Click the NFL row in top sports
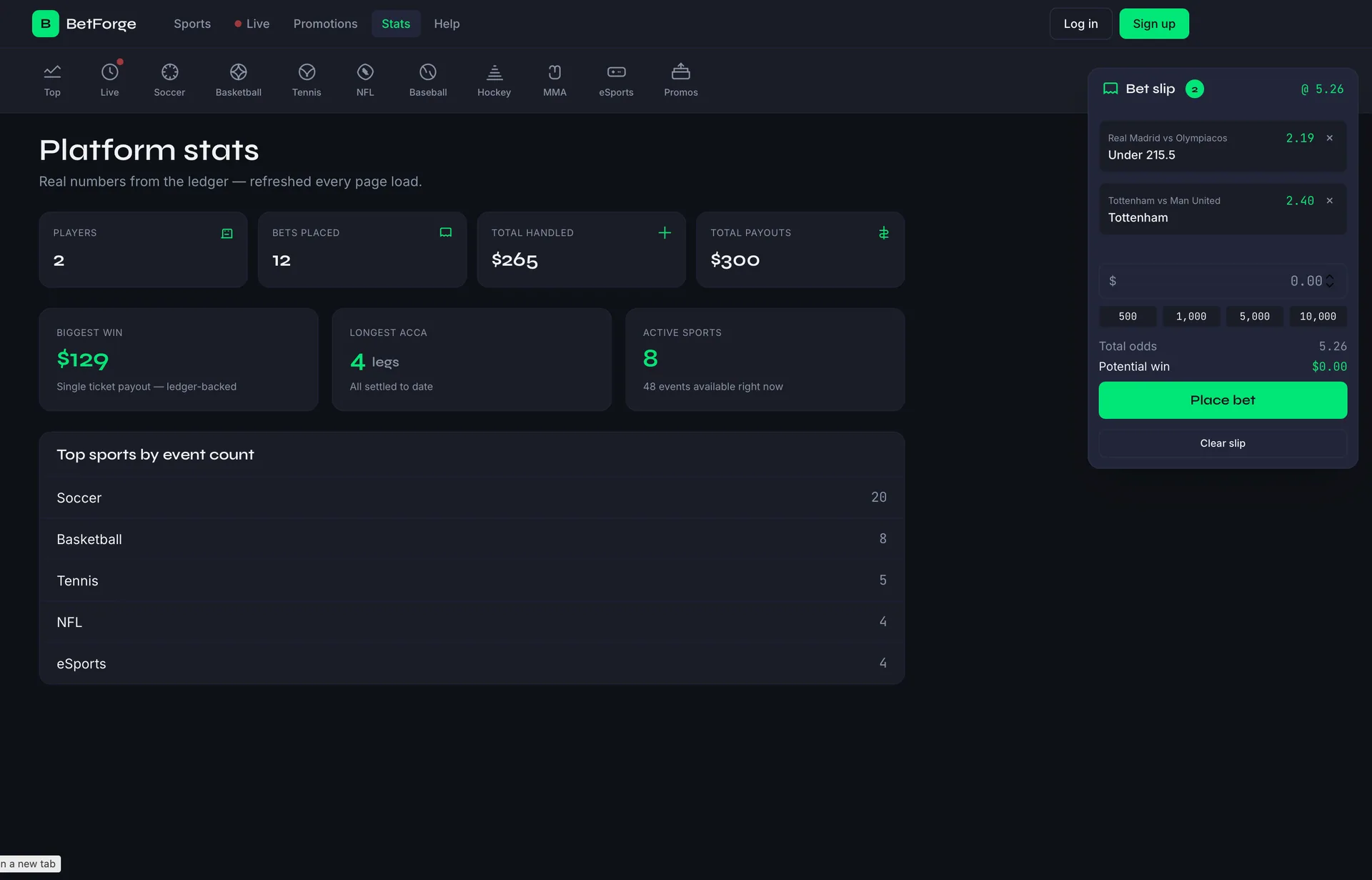Image resolution: width=1372 pixels, height=880 pixels. tap(472, 622)
